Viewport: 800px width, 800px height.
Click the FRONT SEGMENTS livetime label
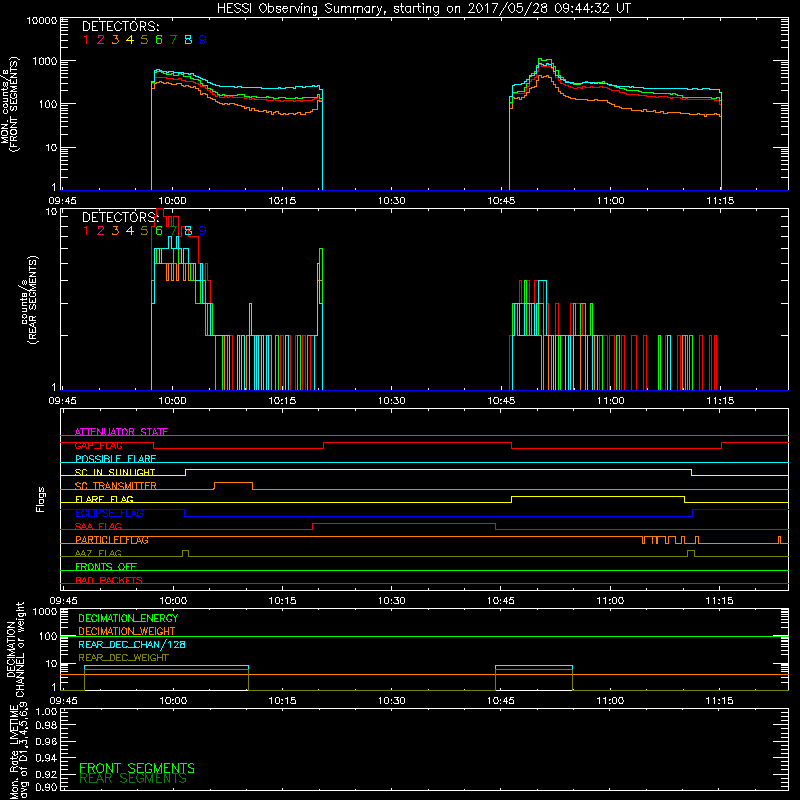(x=137, y=768)
